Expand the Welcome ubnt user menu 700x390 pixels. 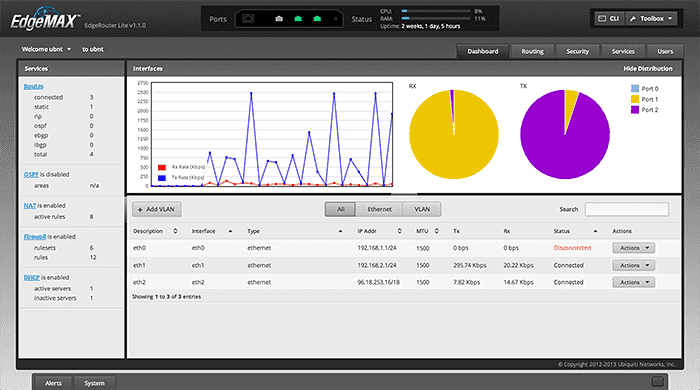(x=46, y=49)
